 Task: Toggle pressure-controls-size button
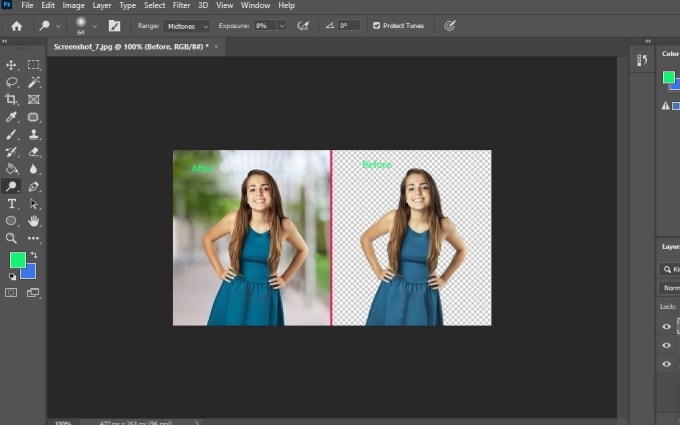click(x=450, y=26)
